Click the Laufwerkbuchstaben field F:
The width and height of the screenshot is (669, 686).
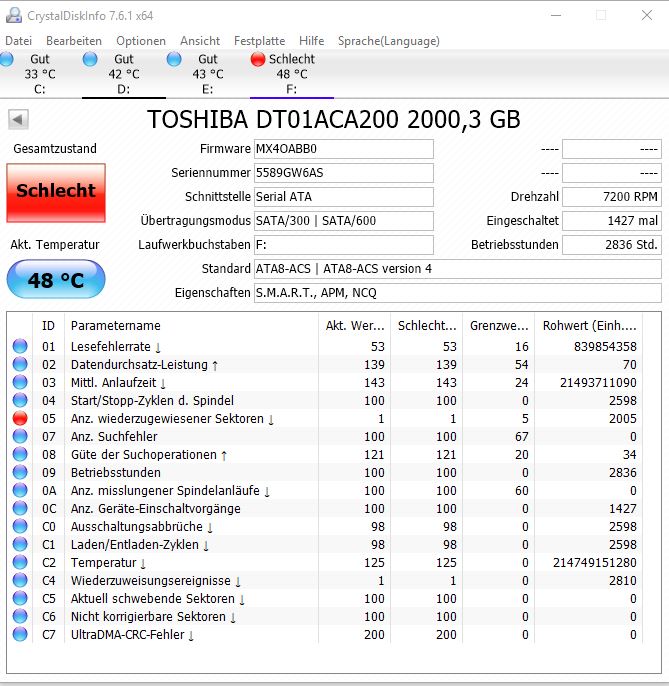tap(344, 245)
